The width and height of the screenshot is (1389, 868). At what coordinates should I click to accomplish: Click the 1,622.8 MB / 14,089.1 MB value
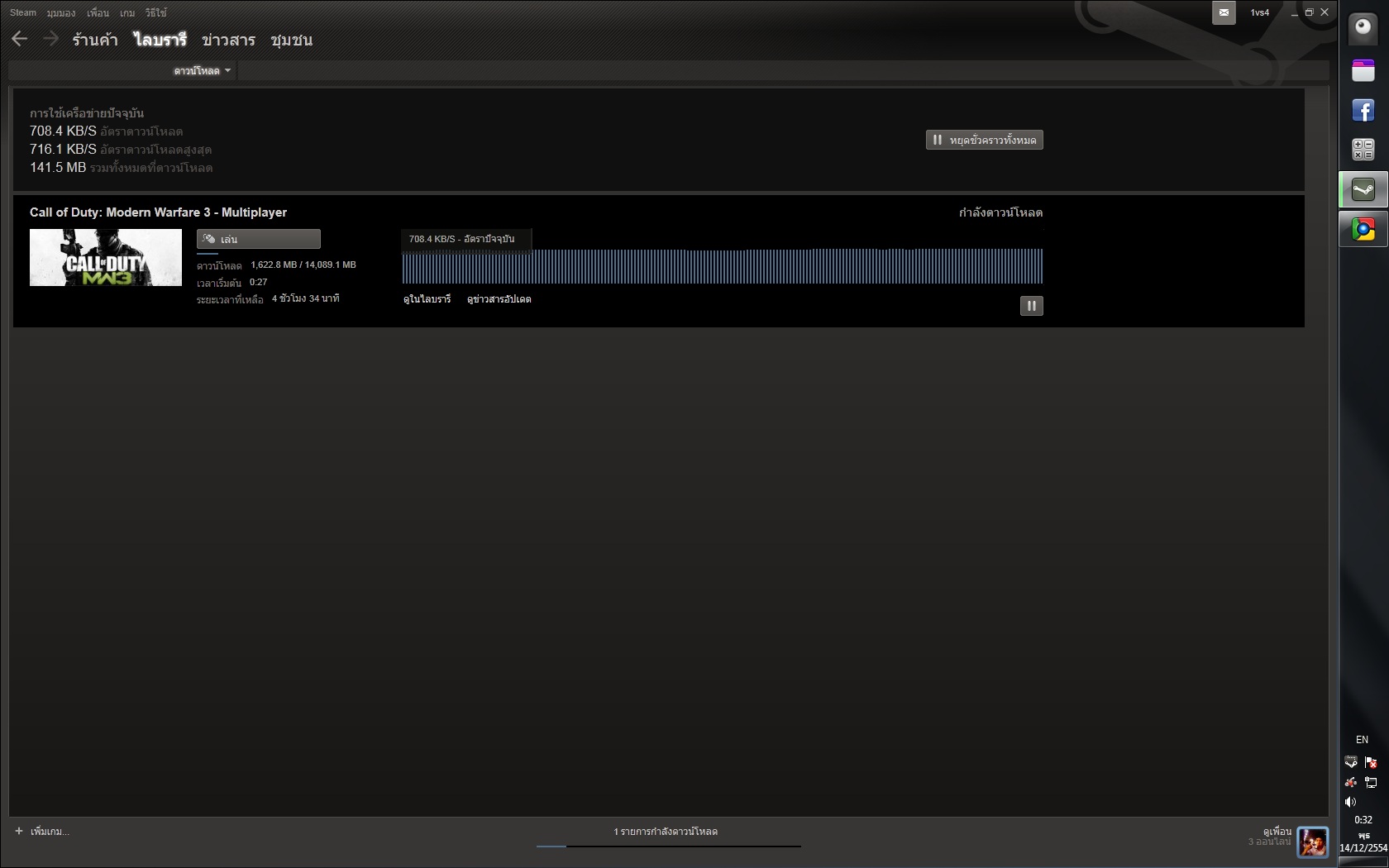pos(303,265)
